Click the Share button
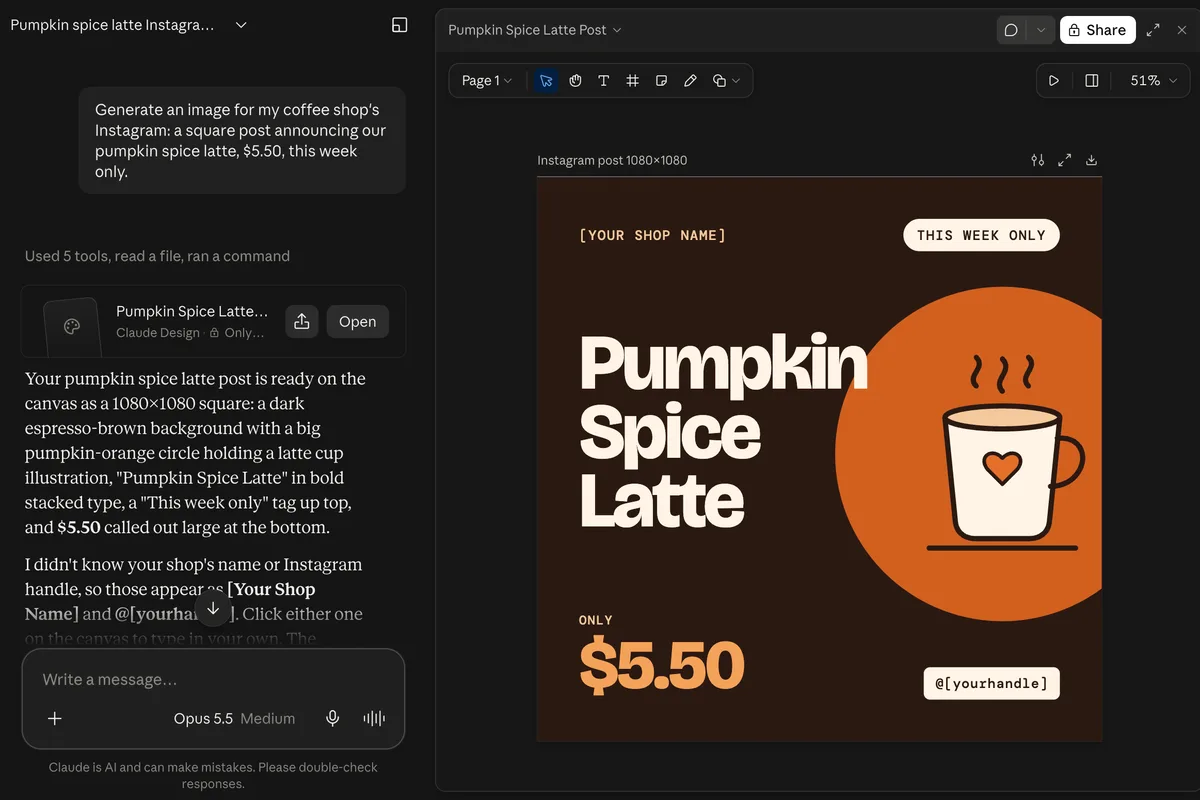Image resolution: width=1200 pixels, height=800 pixels. [x=1098, y=30]
